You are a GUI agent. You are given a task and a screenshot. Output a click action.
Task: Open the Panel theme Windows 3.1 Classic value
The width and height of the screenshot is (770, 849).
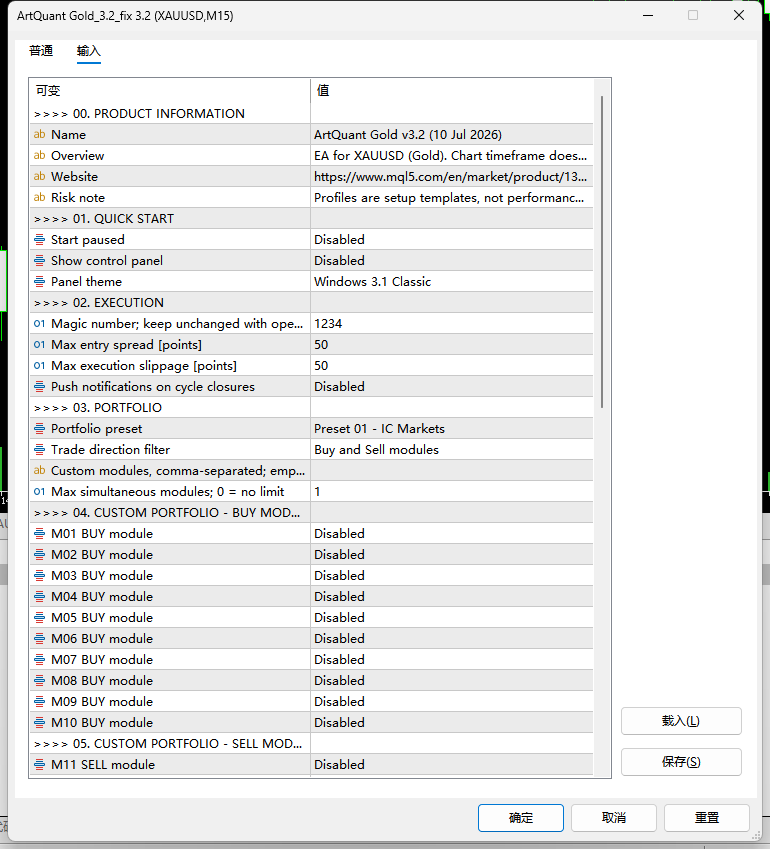(452, 282)
